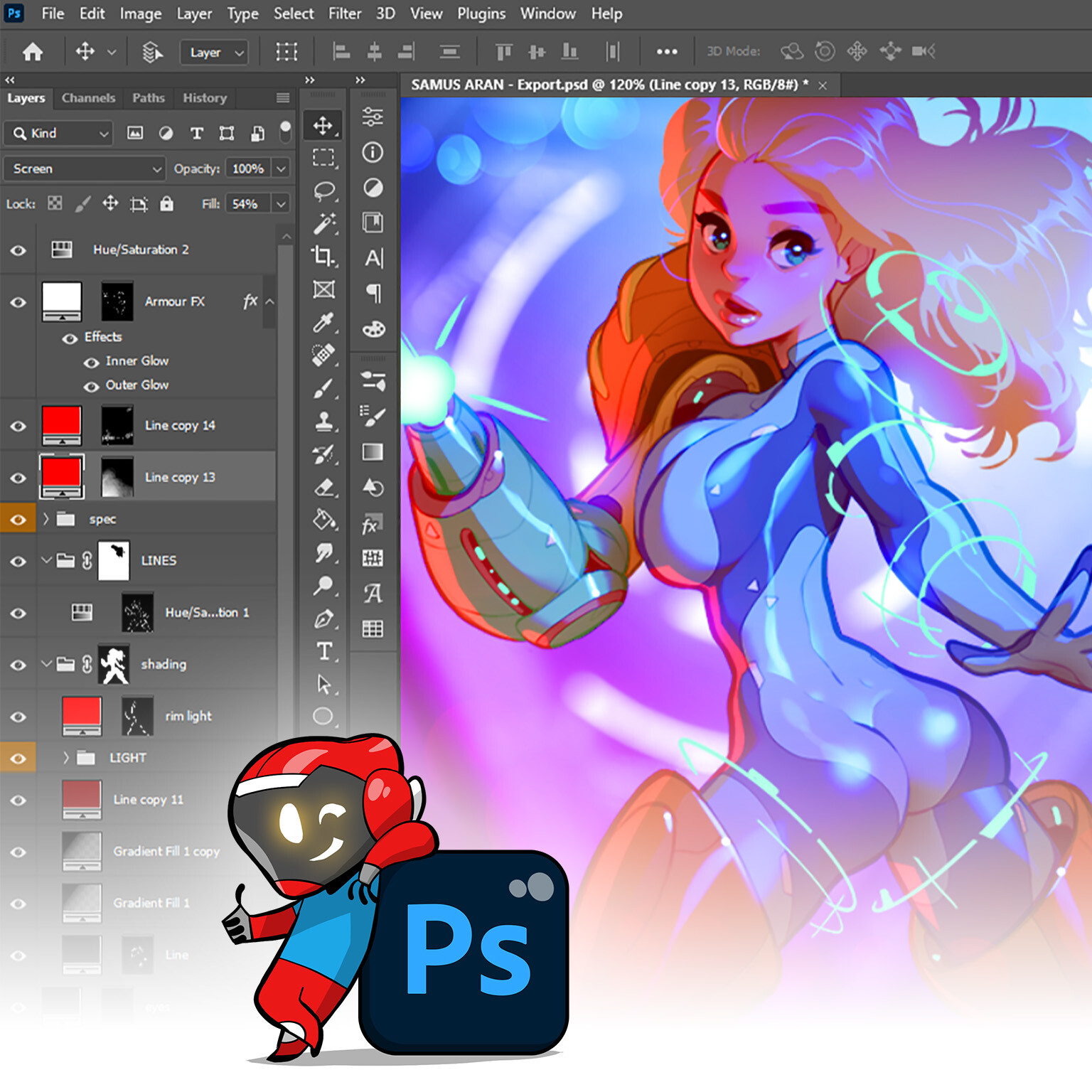Hide the Armour FX layer
The image size is (1092, 1092).
point(18,302)
